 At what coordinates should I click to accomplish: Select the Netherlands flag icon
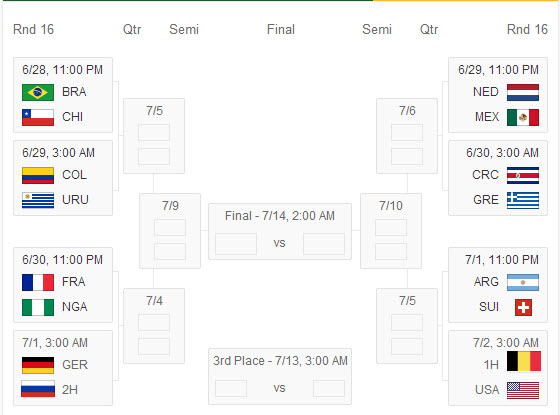click(x=523, y=92)
